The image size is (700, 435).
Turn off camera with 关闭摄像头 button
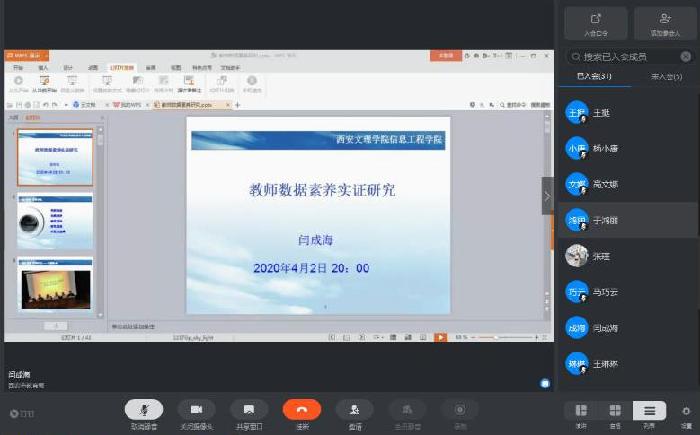(196, 409)
